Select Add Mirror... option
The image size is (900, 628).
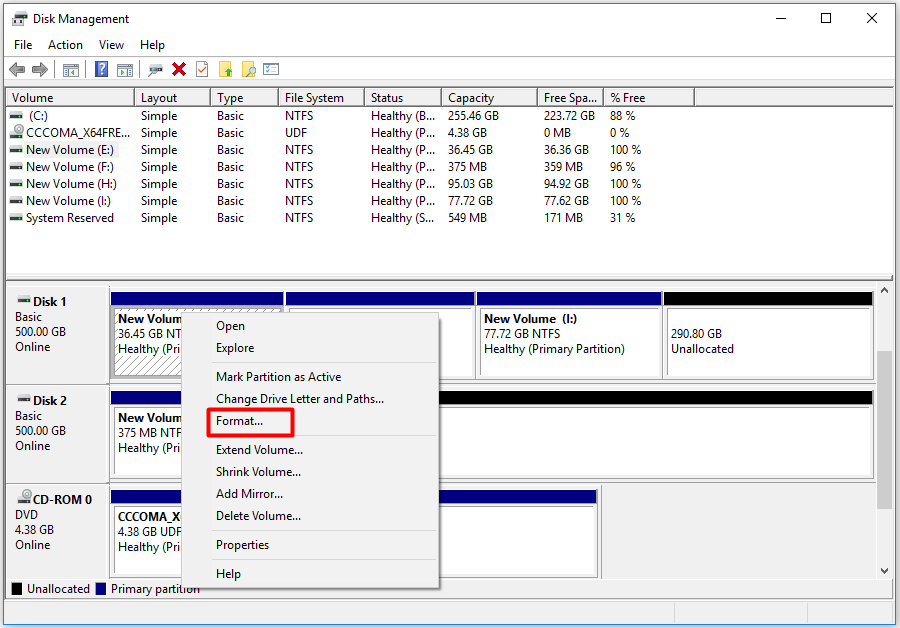(311, 494)
